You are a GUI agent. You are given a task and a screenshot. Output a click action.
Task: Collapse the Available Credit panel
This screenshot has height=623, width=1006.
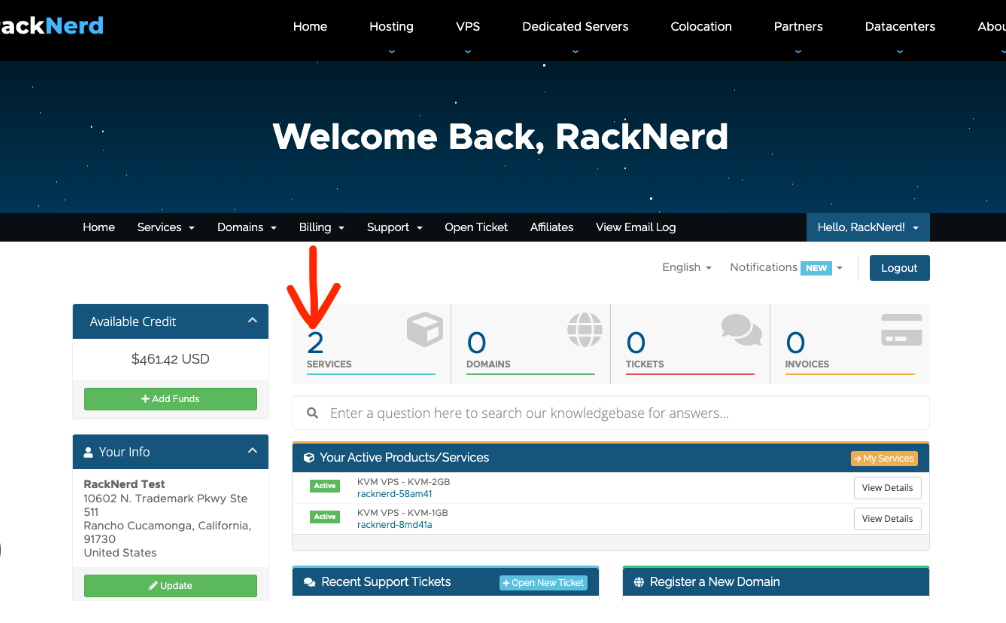[x=252, y=320]
